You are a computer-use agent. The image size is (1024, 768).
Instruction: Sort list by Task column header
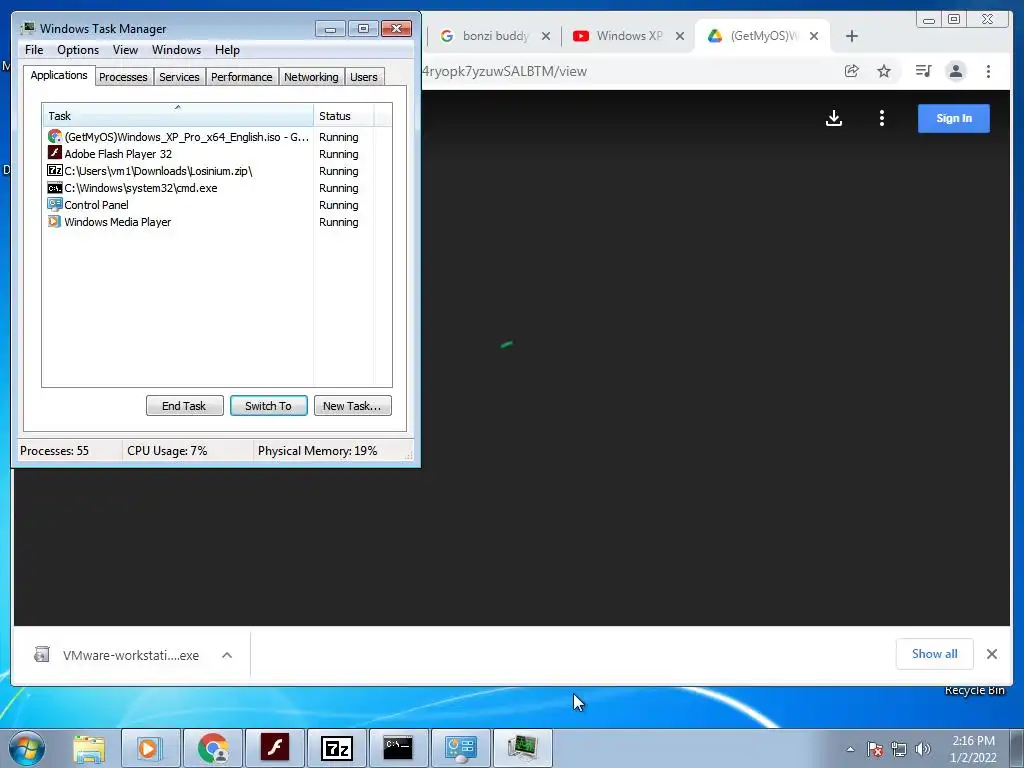coord(178,116)
